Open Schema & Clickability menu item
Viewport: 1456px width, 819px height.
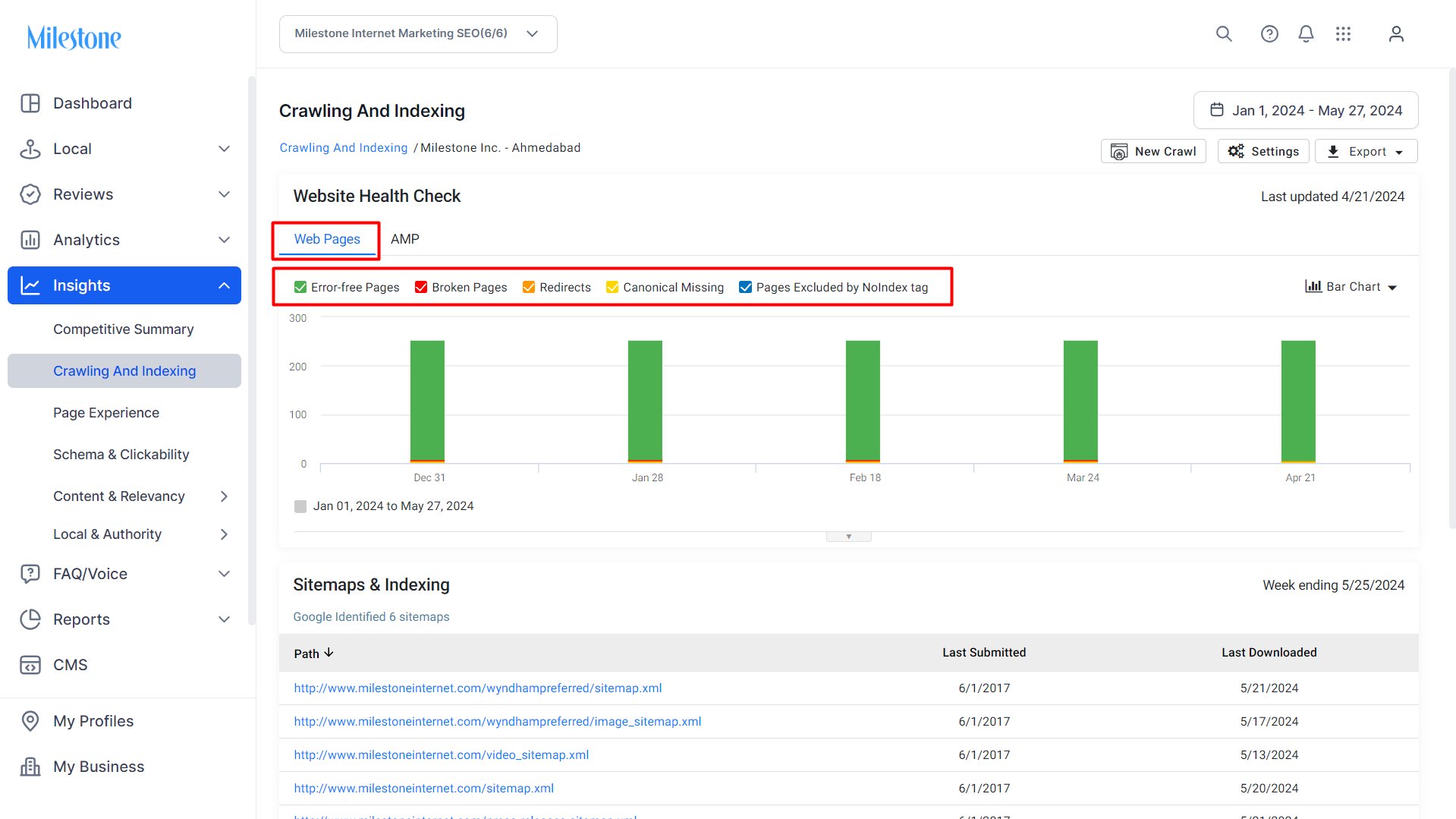(x=121, y=455)
